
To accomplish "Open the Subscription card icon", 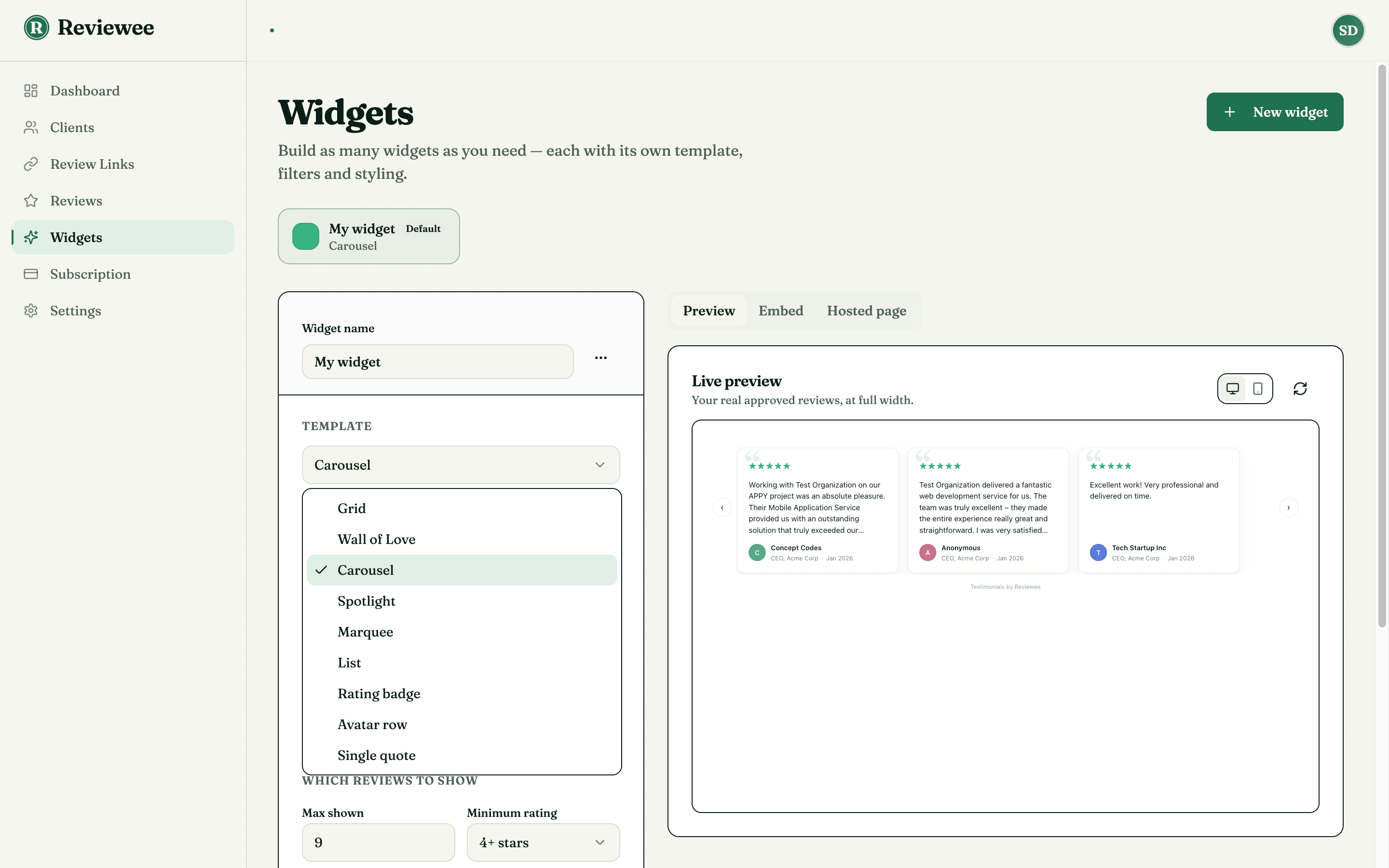I will [x=31, y=274].
